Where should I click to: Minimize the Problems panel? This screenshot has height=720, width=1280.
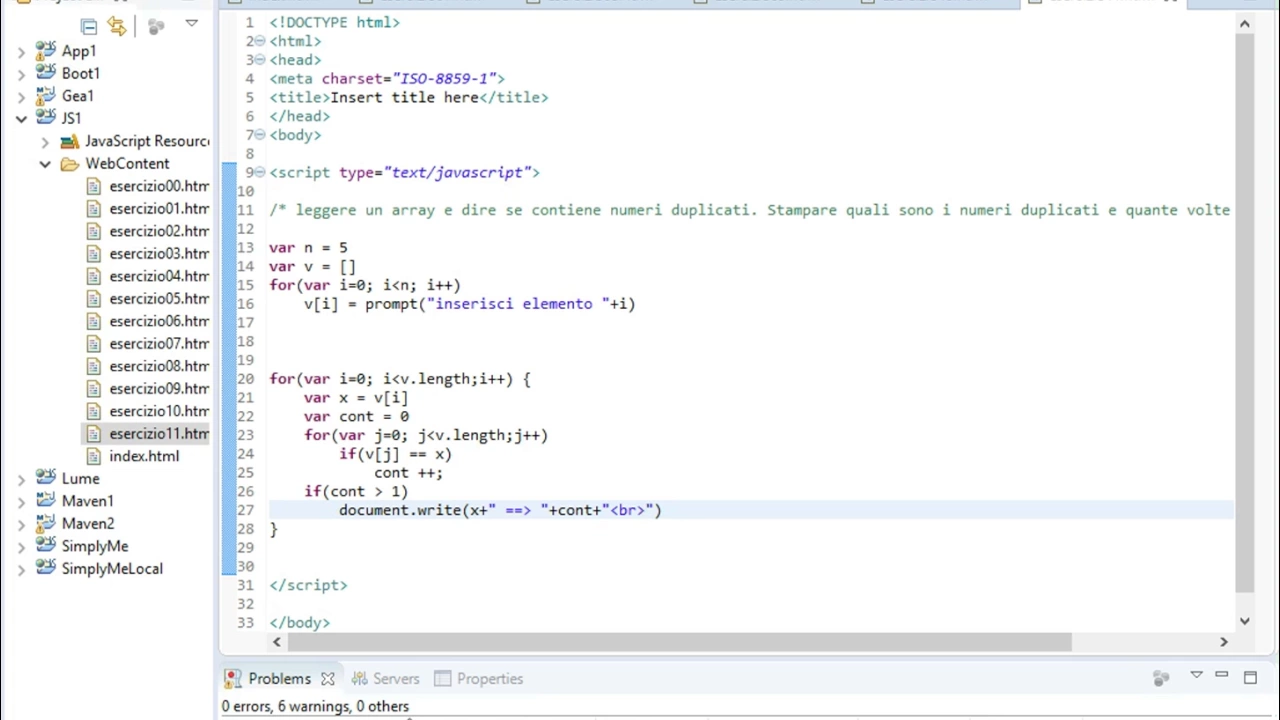coord(1221,676)
